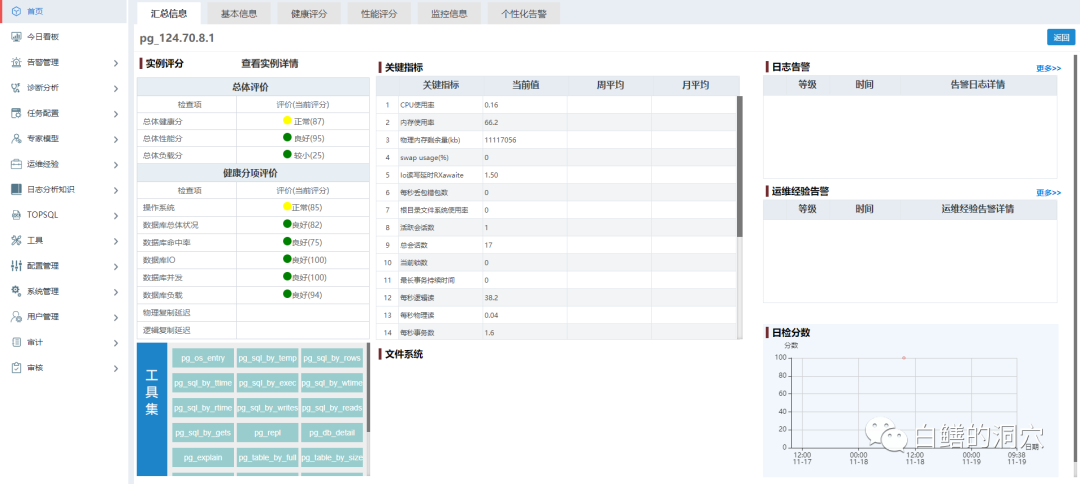Viewport: 1080px width, 484px height.
Task: Expand the TOPSQL chevron
Action: pos(116,215)
